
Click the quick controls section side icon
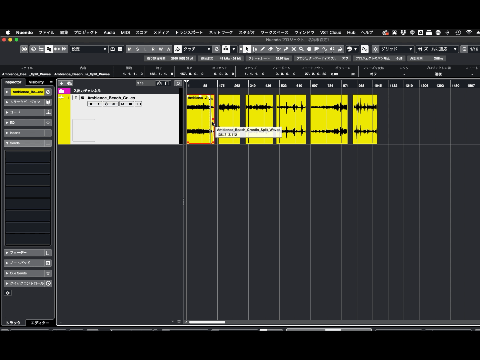[48, 283]
